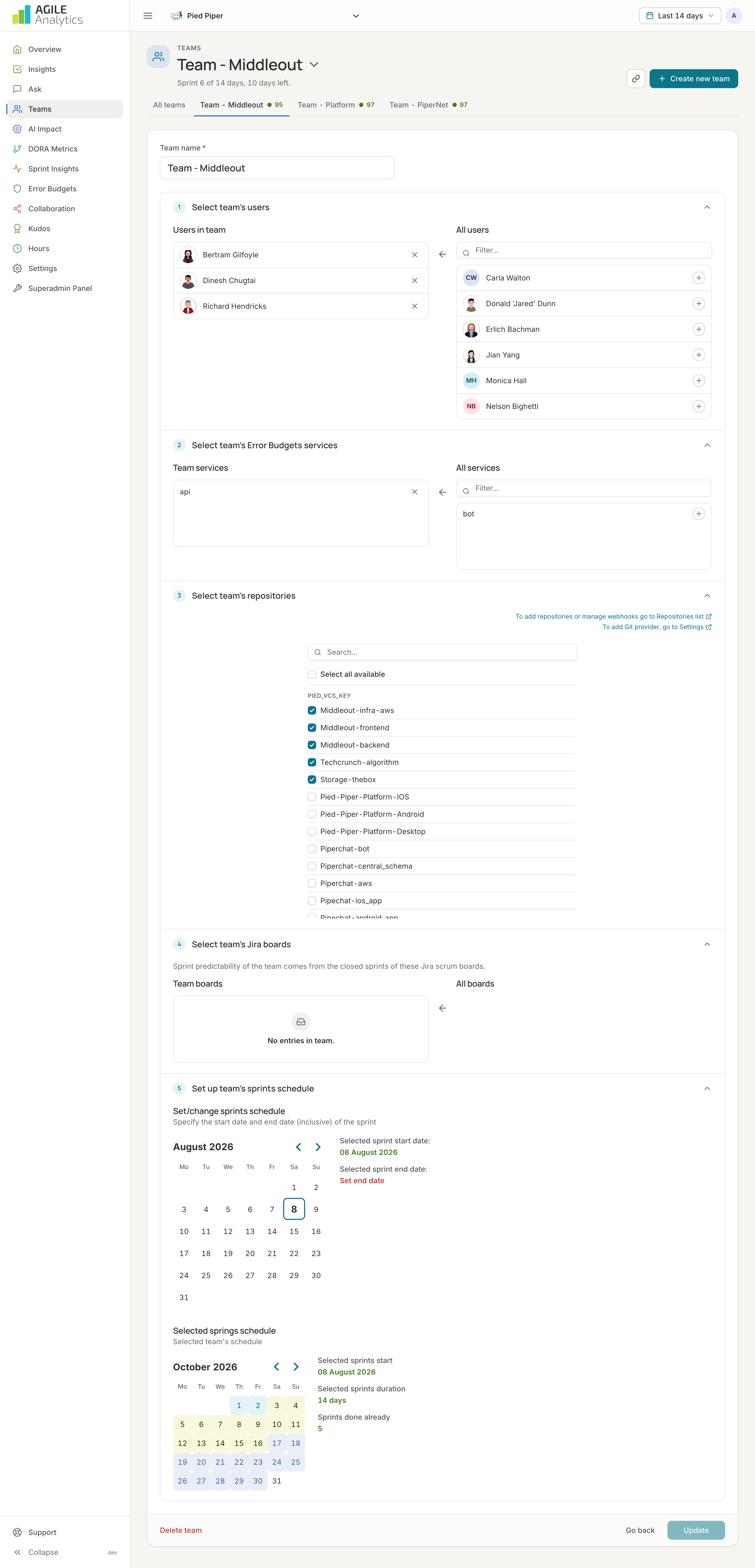Select August 15 in sprint calendar

click(294, 1231)
